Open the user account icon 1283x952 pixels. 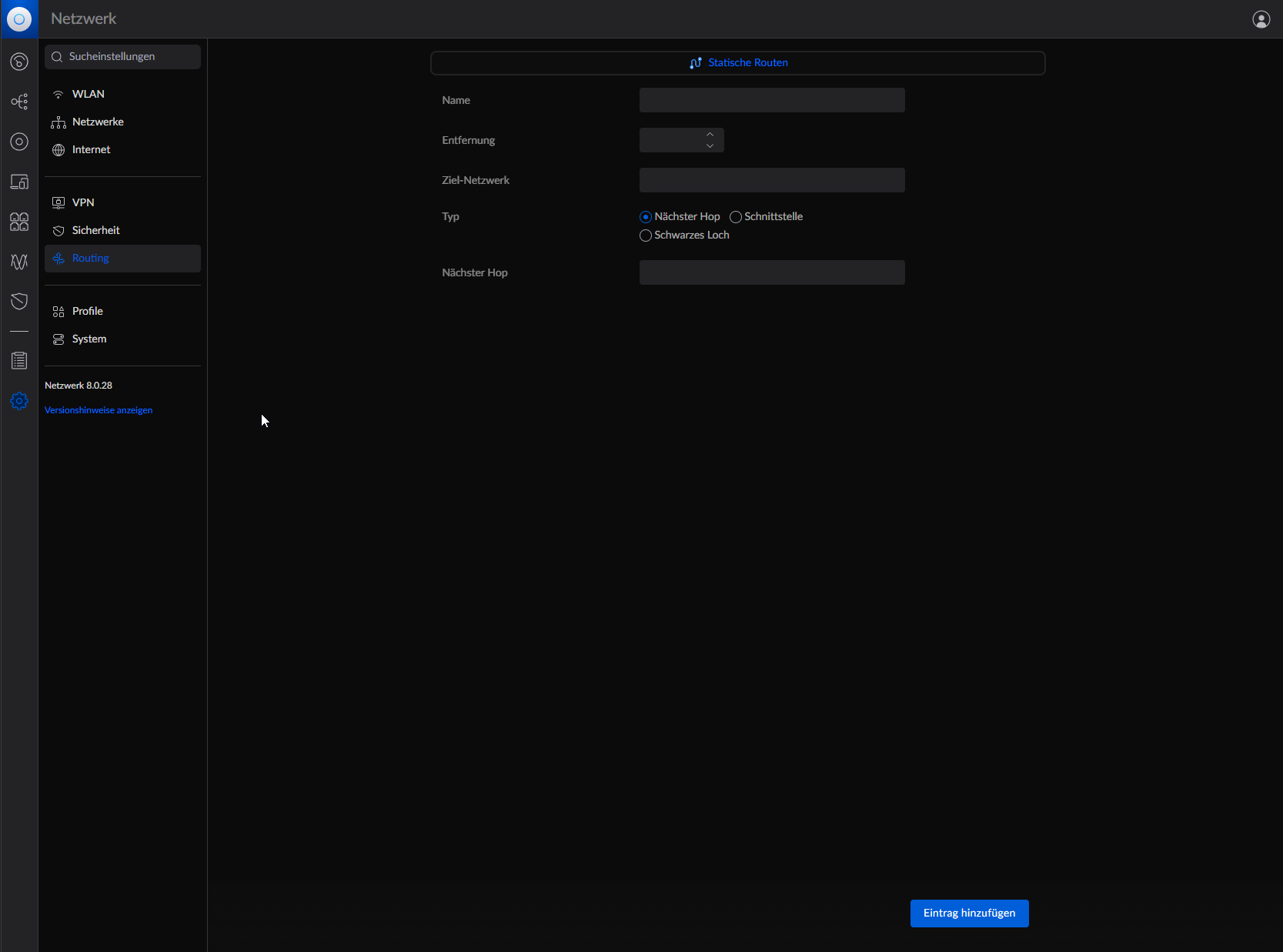point(1261,19)
